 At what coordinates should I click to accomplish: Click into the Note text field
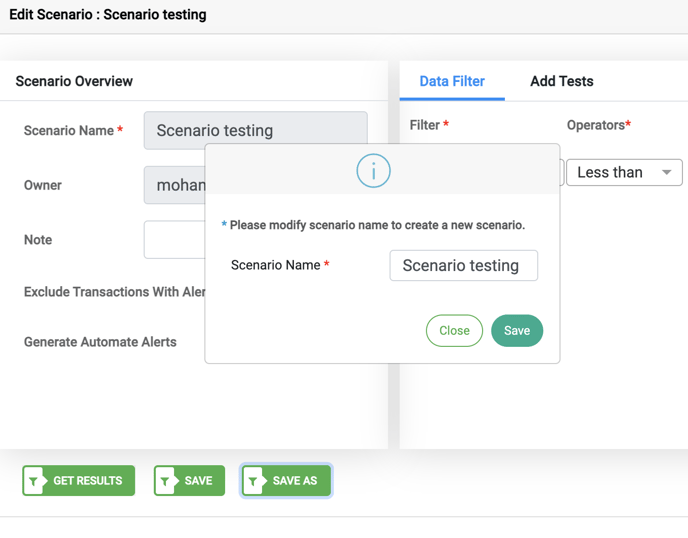(175, 240)
